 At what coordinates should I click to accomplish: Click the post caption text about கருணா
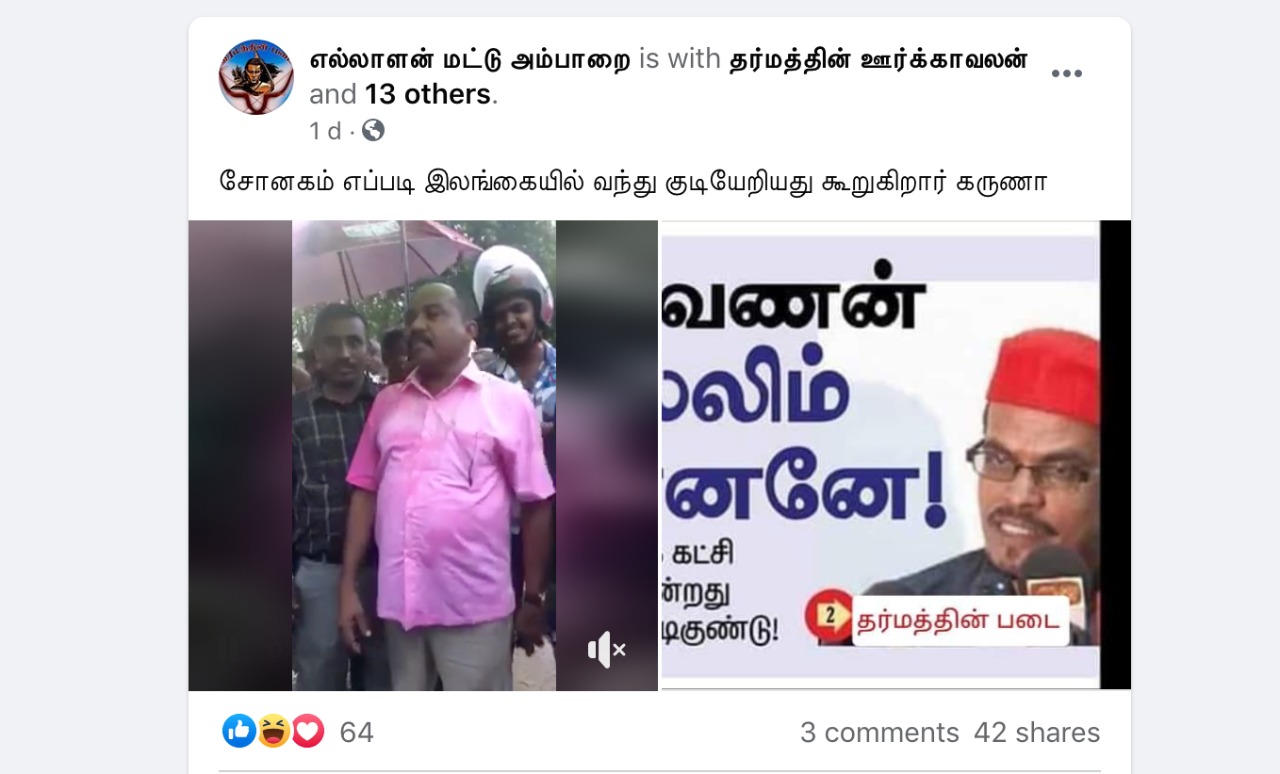click(x=633, y=183)
